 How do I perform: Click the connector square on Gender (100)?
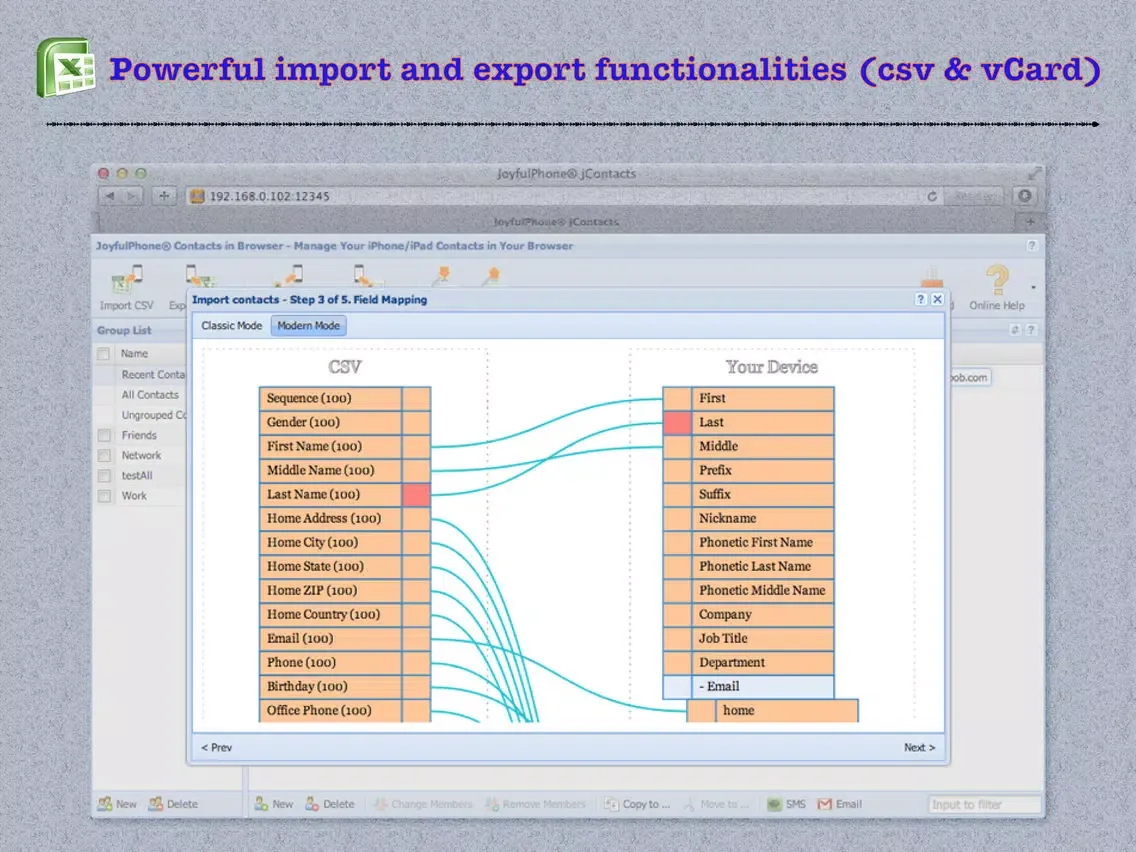(416, 422)
